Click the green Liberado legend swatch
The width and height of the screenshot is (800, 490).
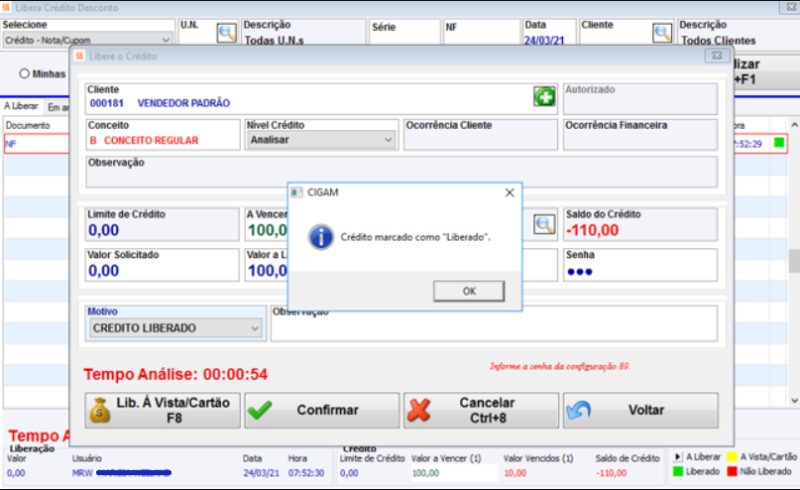coord(678,471)
